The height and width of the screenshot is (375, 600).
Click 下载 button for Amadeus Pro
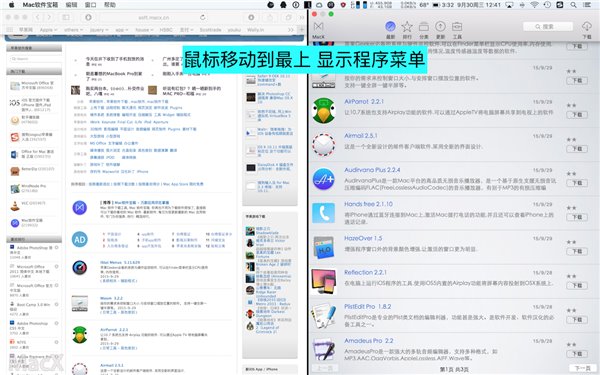[577, 354]
